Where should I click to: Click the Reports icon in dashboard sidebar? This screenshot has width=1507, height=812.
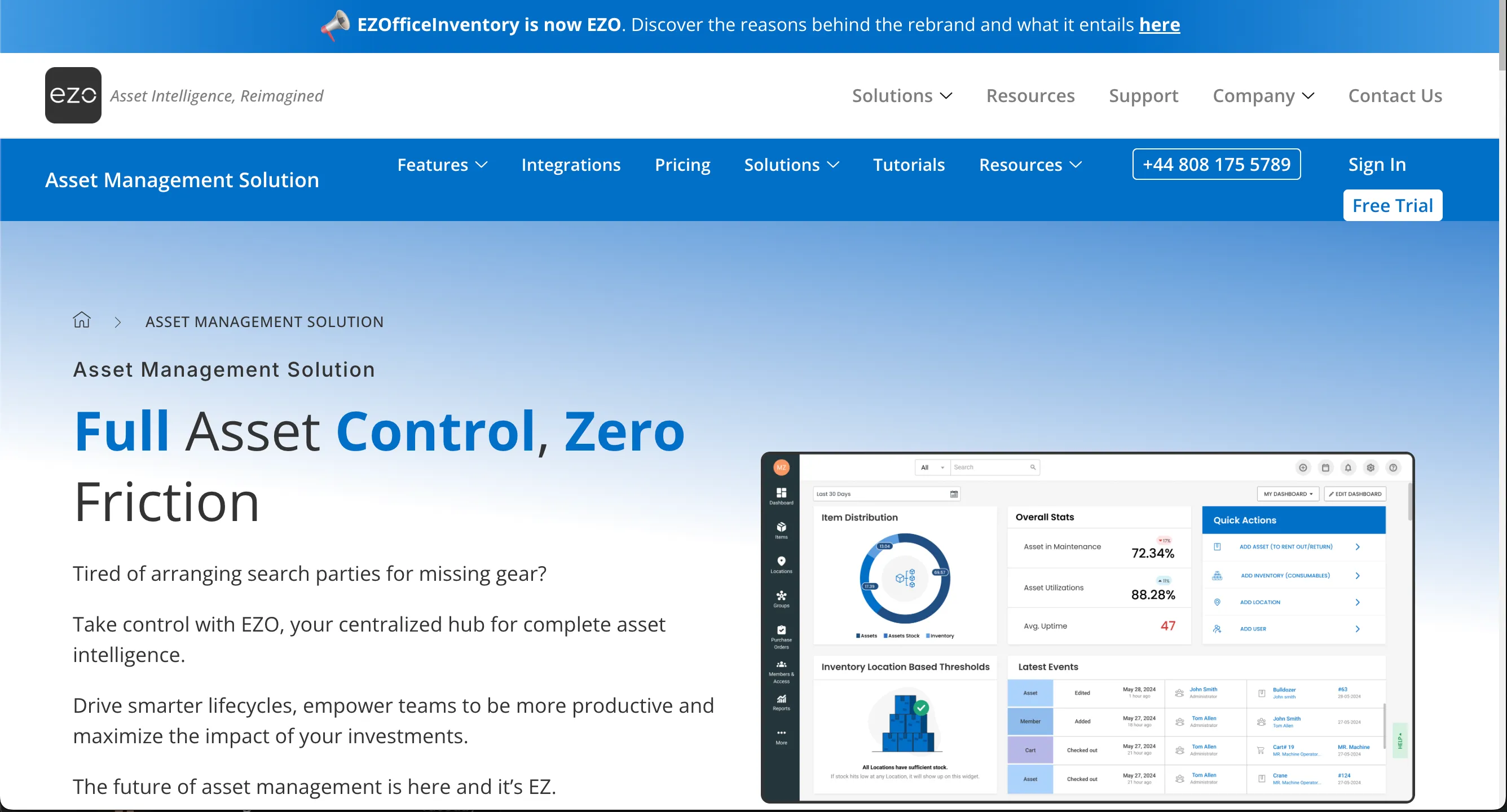tap(781, 699)
